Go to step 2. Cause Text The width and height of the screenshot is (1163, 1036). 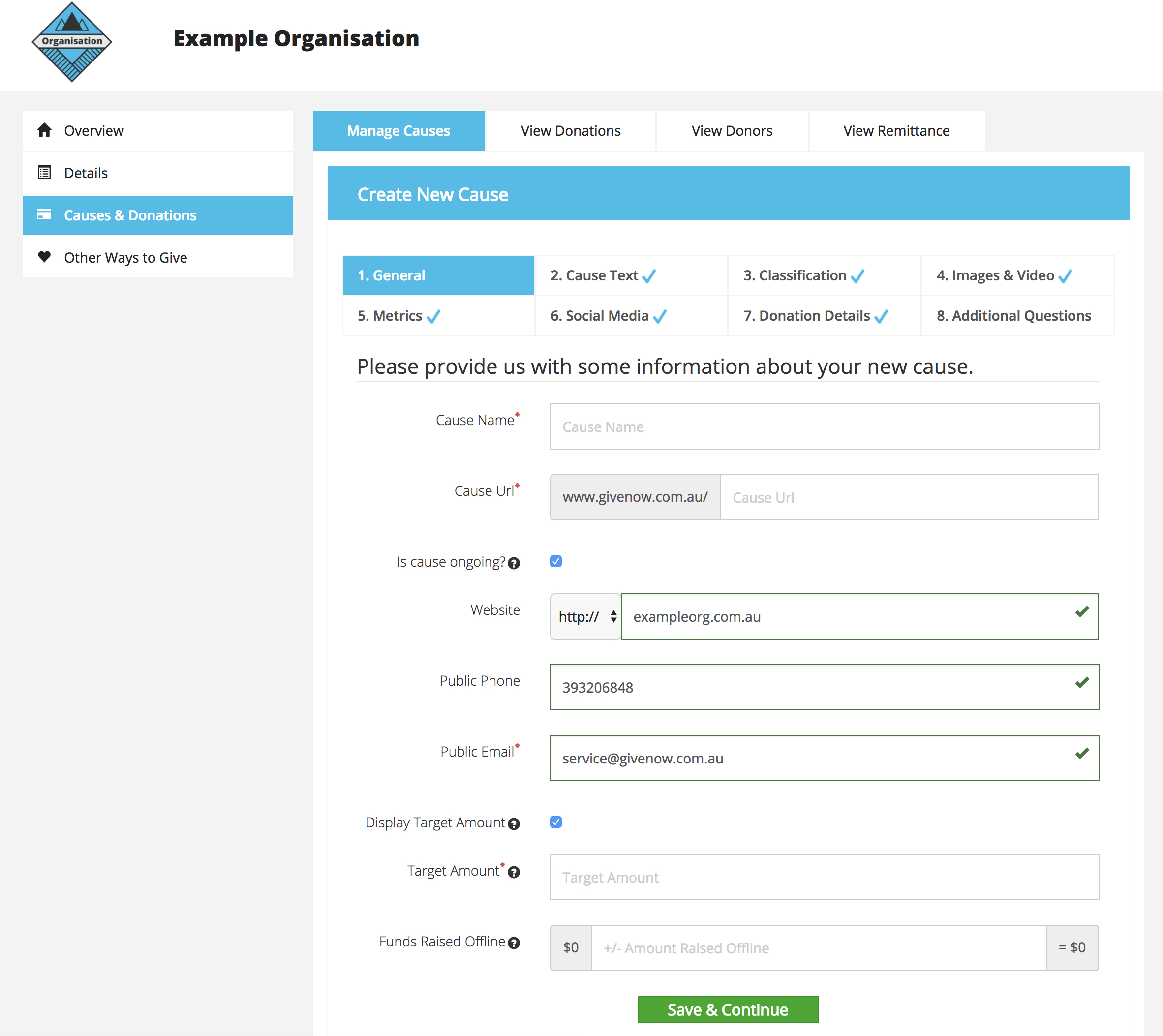(x=631, y=275)
